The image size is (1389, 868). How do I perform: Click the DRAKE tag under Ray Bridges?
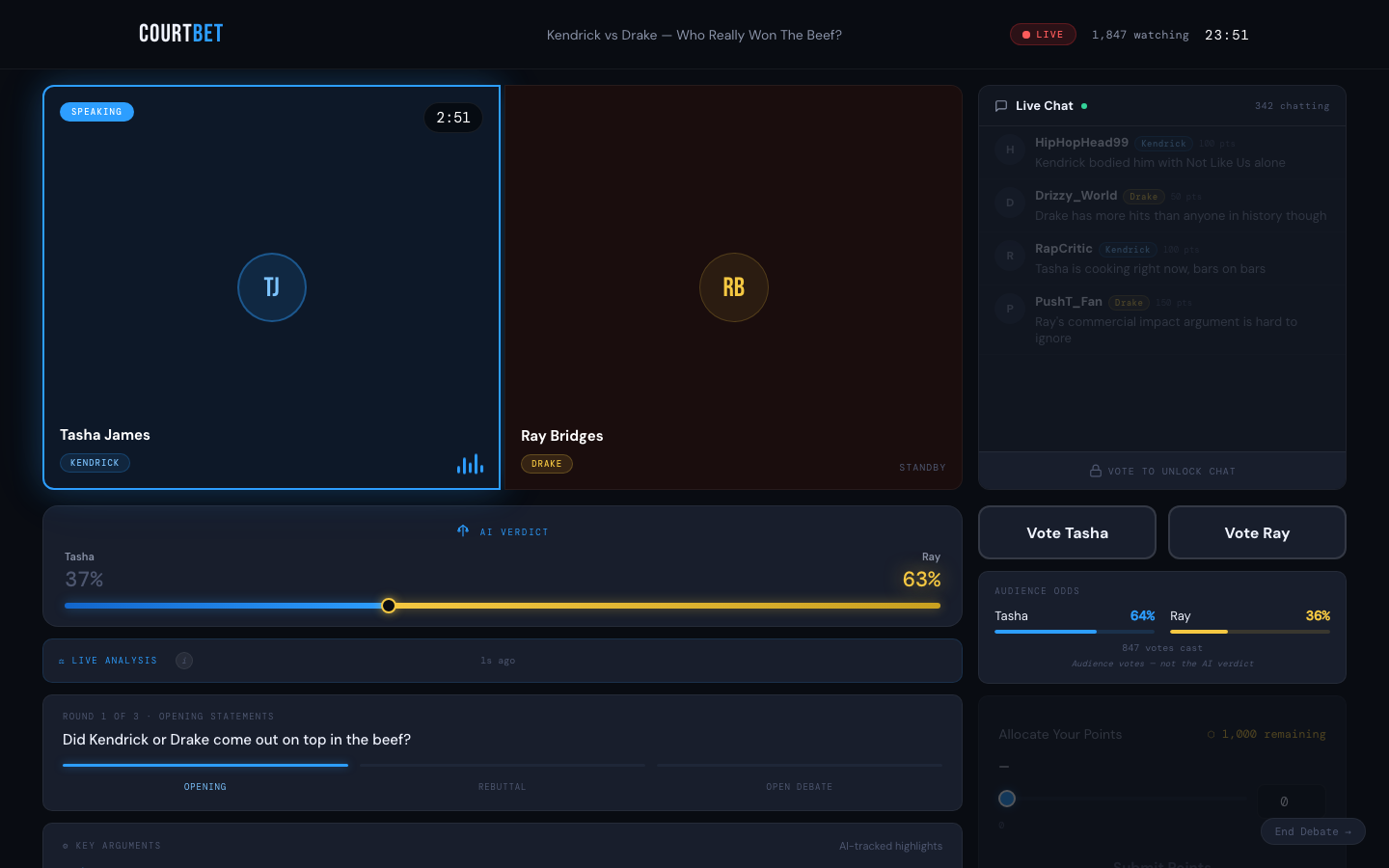pos(547,464)
